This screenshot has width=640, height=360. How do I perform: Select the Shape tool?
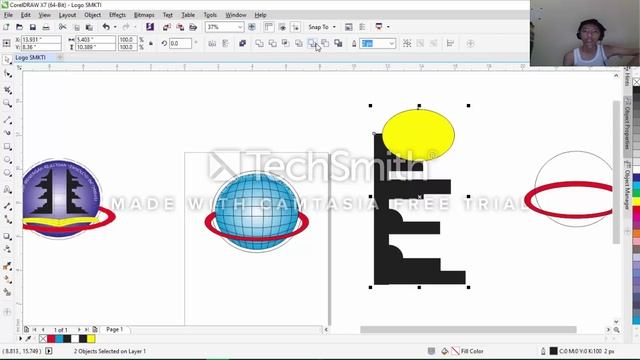7,74
